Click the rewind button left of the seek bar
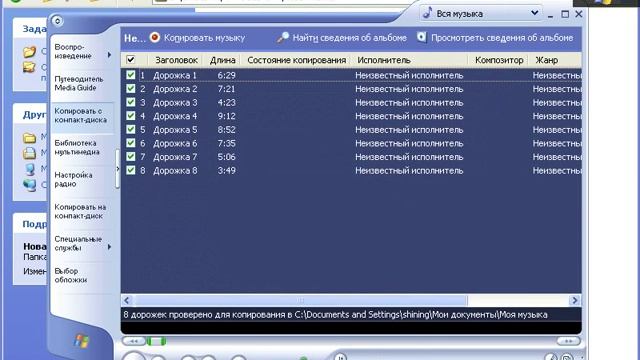The height and width of the screenshot is (360, 640). point(133,341)
